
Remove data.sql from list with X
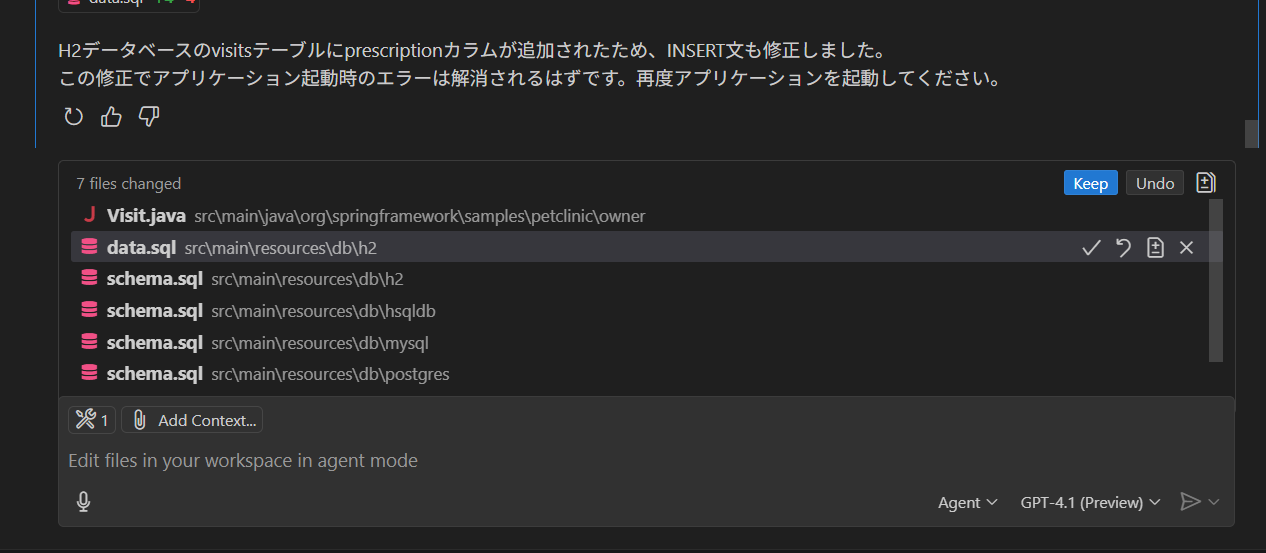click(x=1186, y=248)
